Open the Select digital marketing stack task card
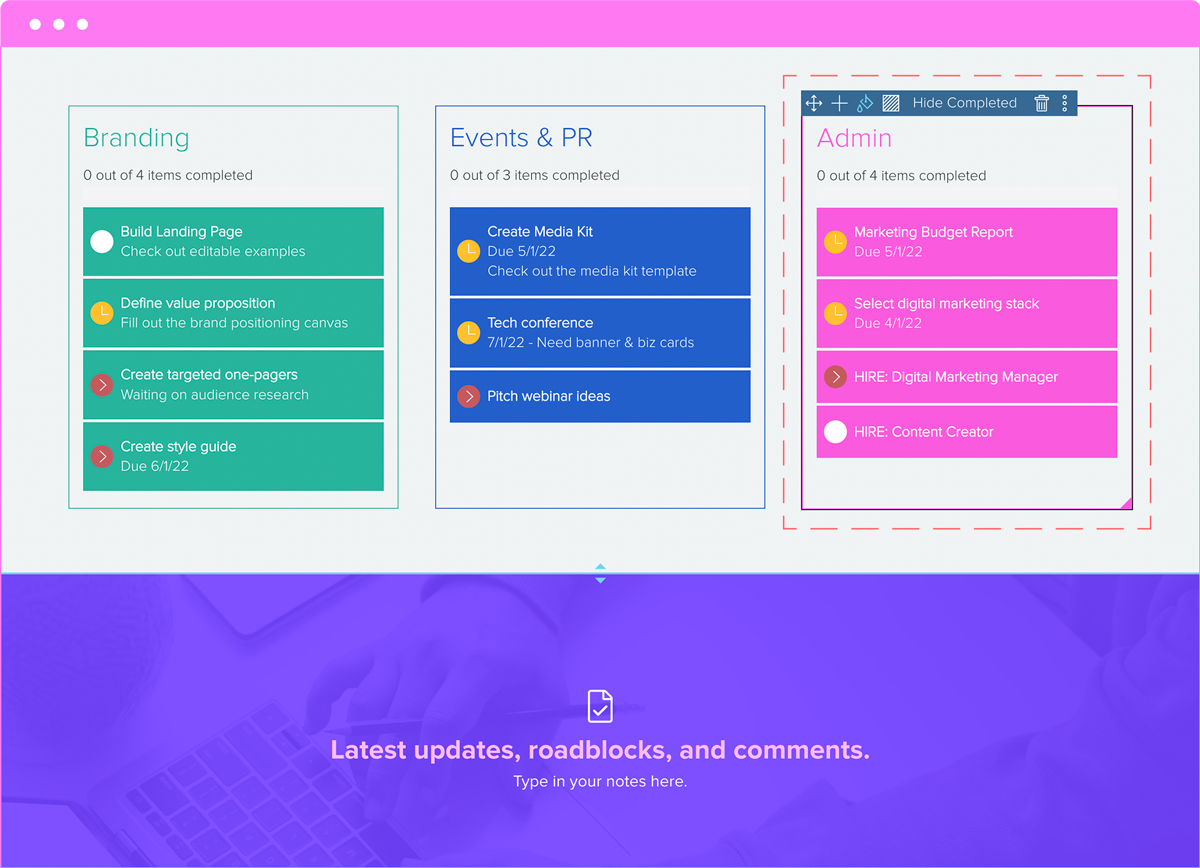 pos(966,313)
